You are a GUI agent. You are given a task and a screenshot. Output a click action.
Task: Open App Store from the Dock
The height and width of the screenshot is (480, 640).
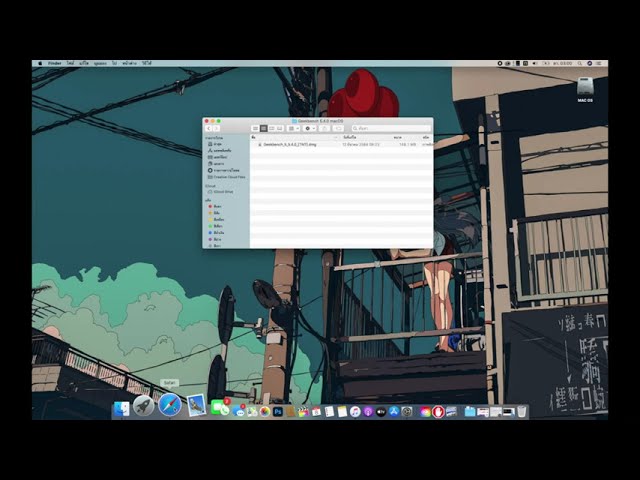tap(394, 412)
